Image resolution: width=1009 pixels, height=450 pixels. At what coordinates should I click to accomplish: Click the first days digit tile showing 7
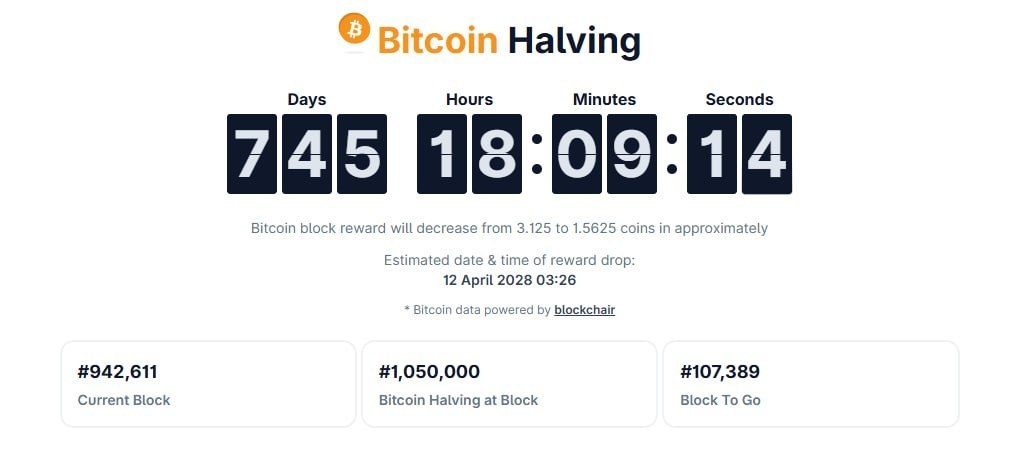tap(252, 154)
